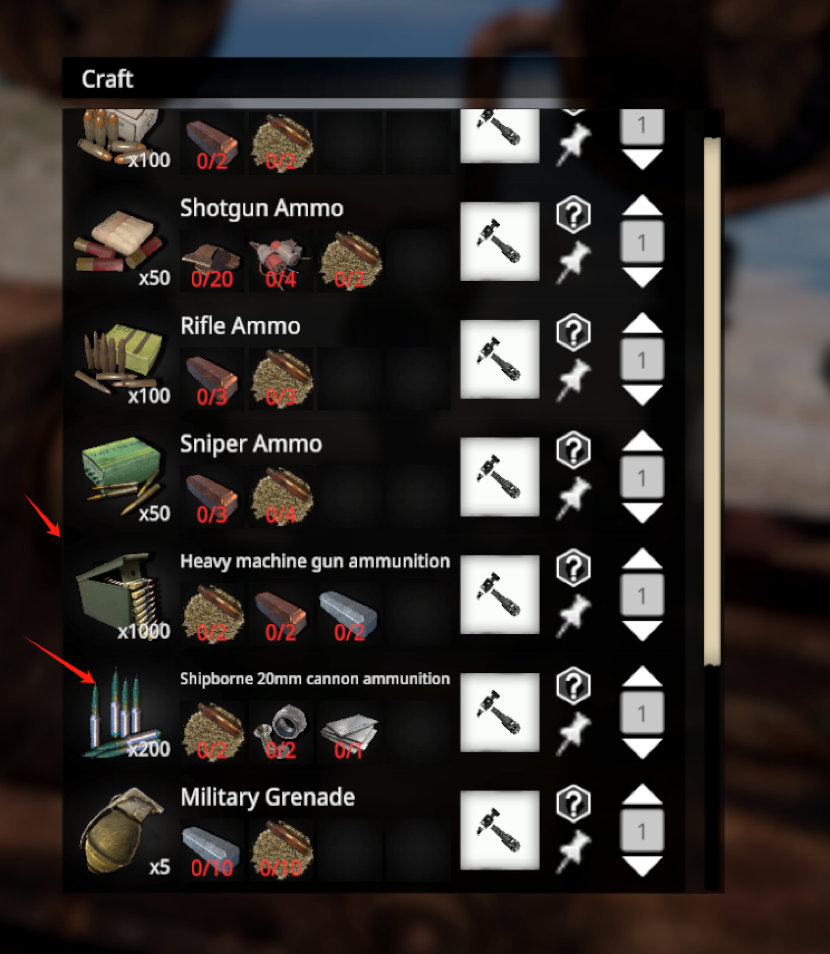Decrease Rifle Ammo craft quantity with down arrow
The width and height of the screenshot is (830, 954).
[x=642, y=395]
